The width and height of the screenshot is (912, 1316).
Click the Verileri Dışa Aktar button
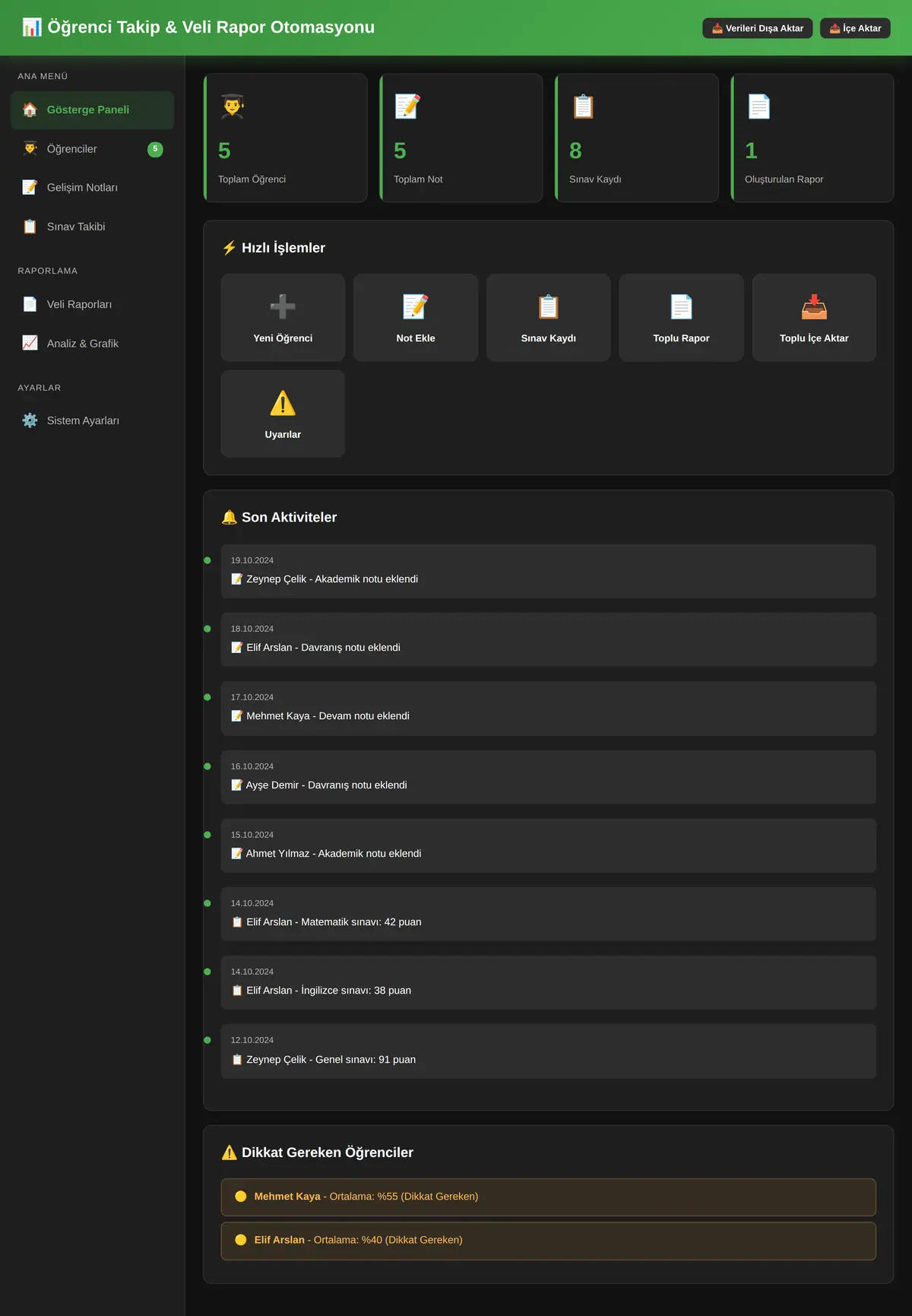758,28
